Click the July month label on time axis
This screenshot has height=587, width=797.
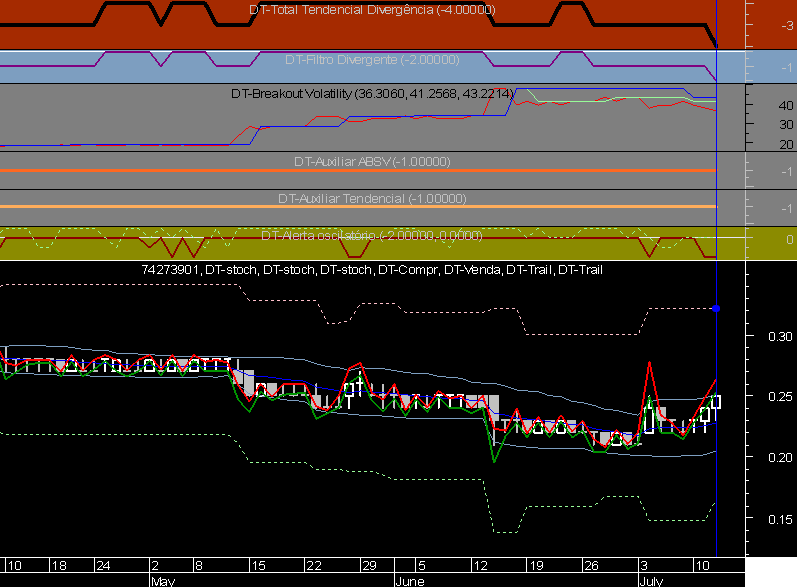tap(651, 581)
